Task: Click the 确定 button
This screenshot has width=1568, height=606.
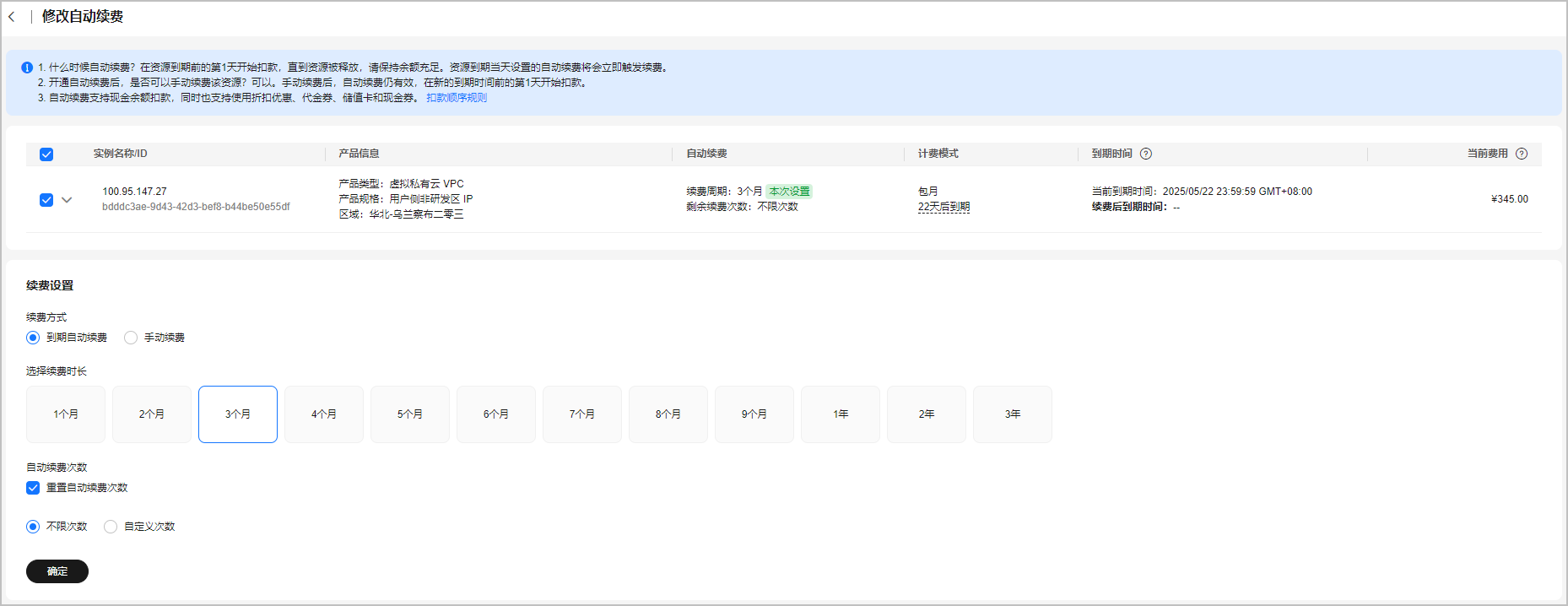Action: [57, 571]
